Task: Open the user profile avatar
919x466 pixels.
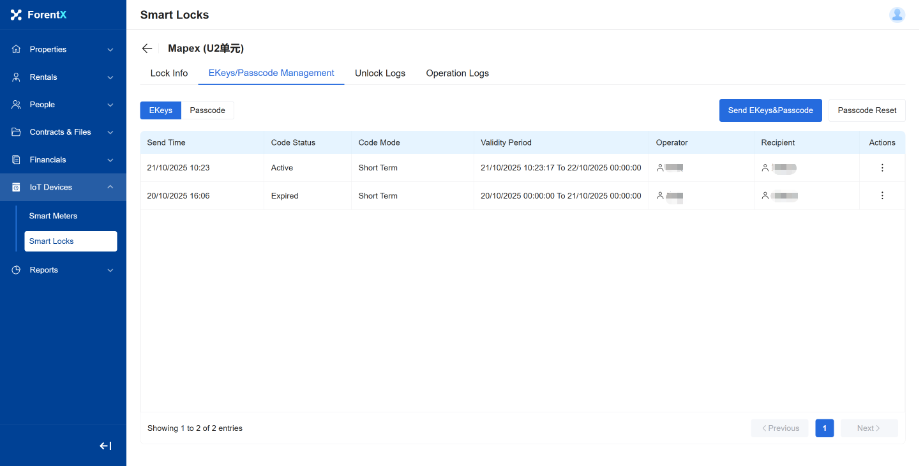Action: point(896,14)
